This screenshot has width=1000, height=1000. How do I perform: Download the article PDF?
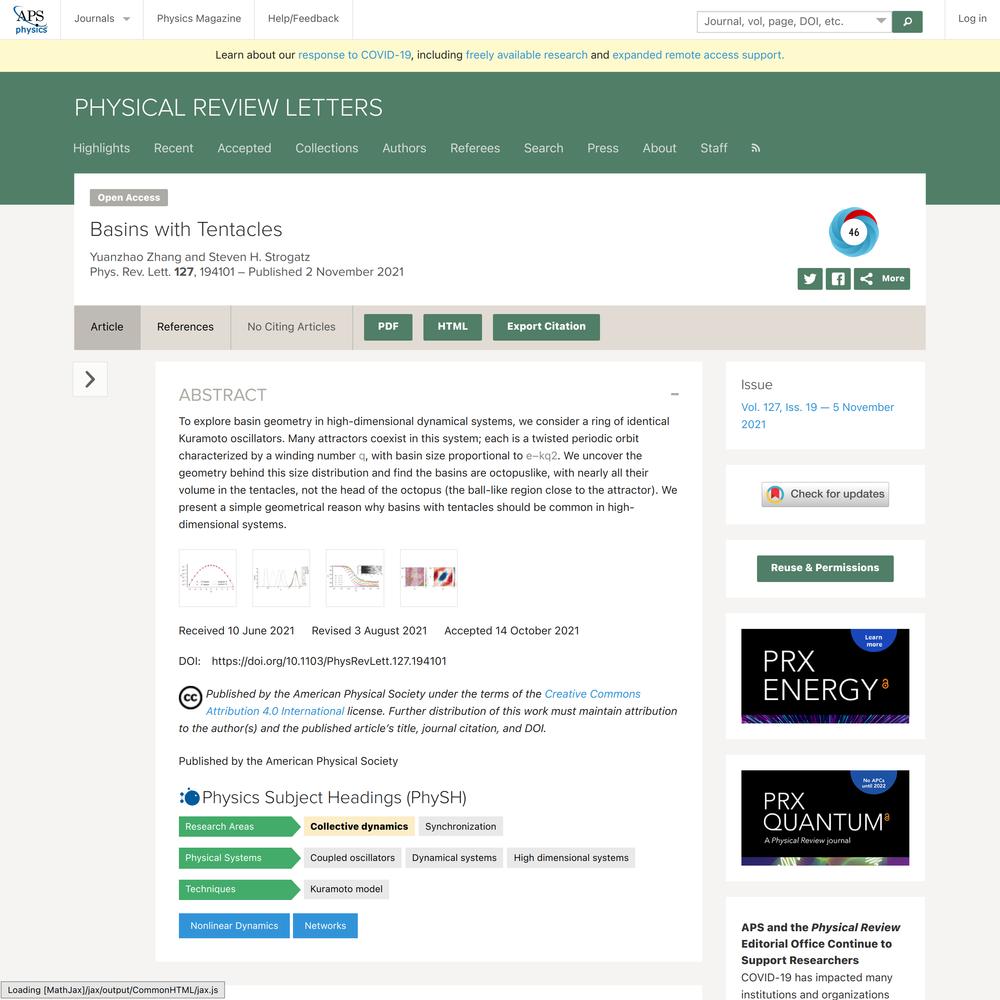tap(388, 327)
